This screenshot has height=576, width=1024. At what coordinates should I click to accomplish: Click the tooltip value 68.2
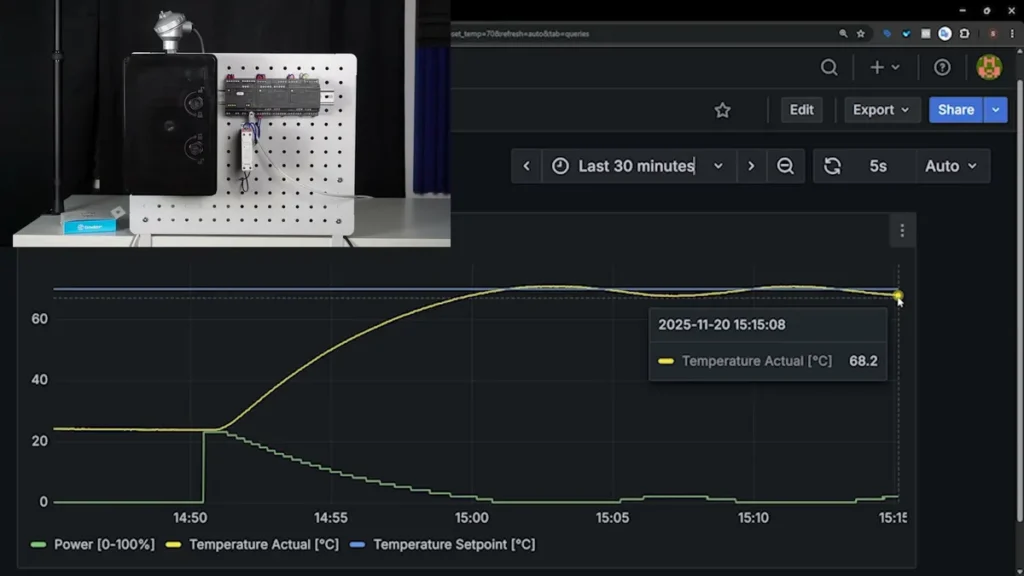(x=863, y=361)
